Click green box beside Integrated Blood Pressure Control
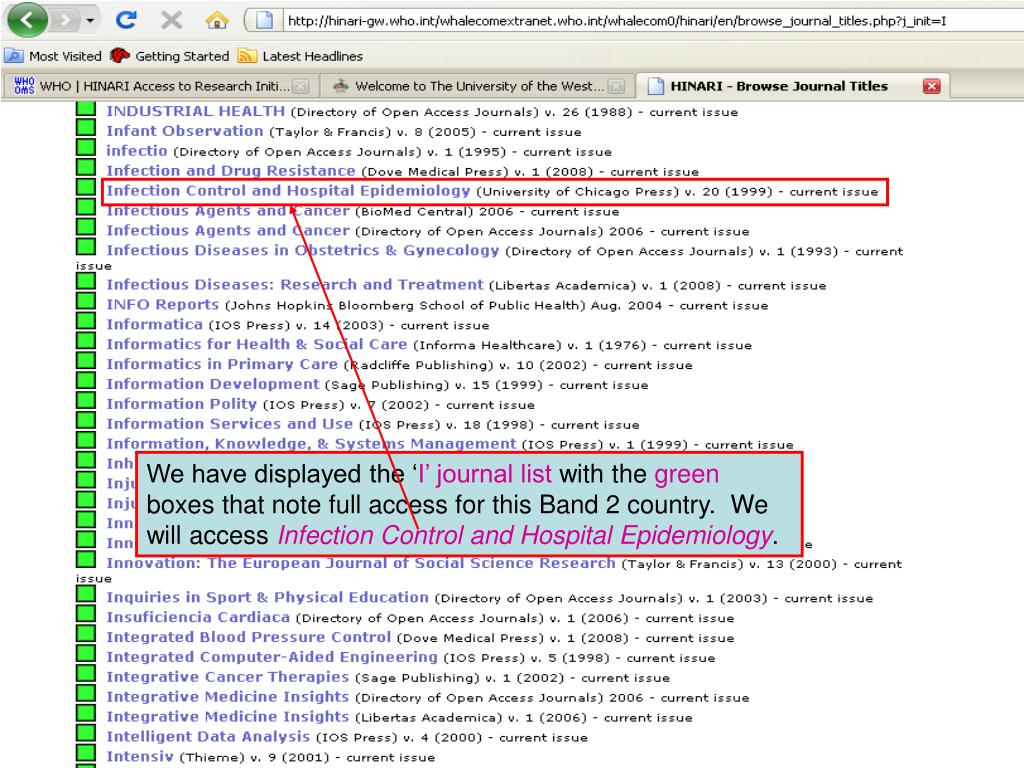The width and height of the screenshot is (1024, 768). (86, 633)
